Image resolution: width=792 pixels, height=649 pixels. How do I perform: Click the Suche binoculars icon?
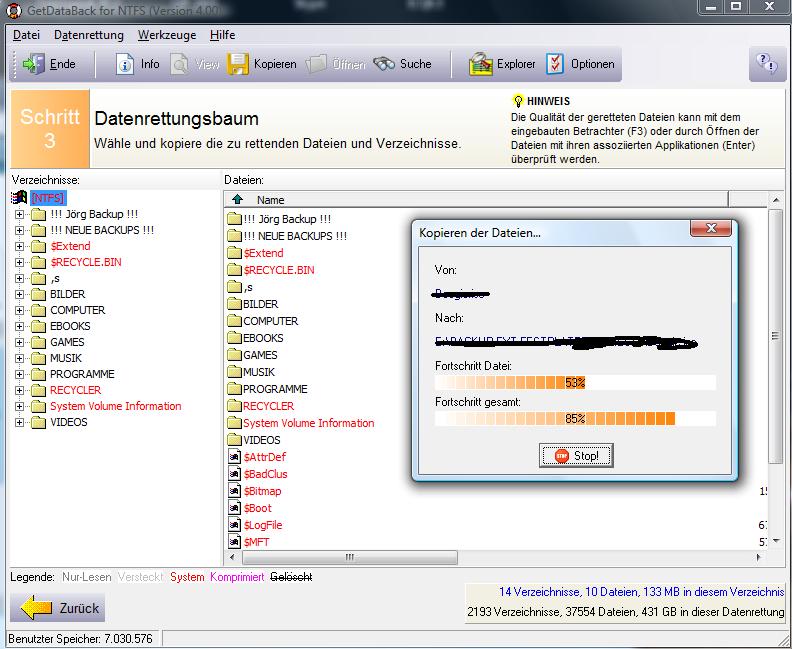[x=384, y=64]
